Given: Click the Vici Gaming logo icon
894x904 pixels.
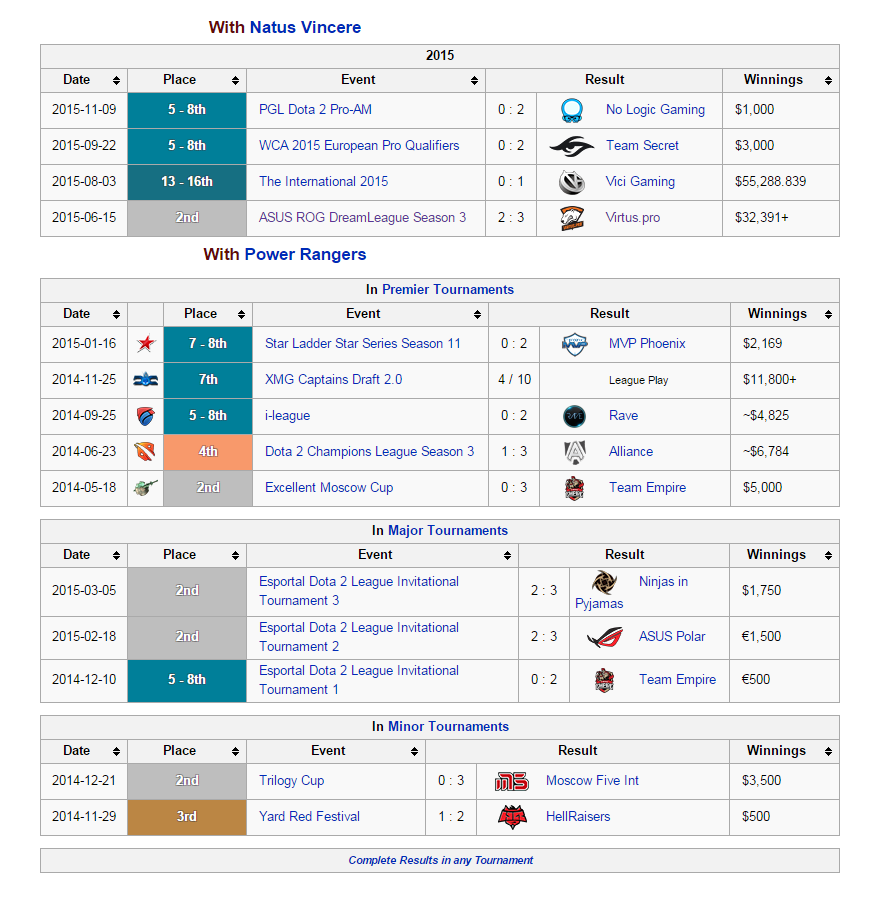Looking at the screenshot, I should point(572,182).
